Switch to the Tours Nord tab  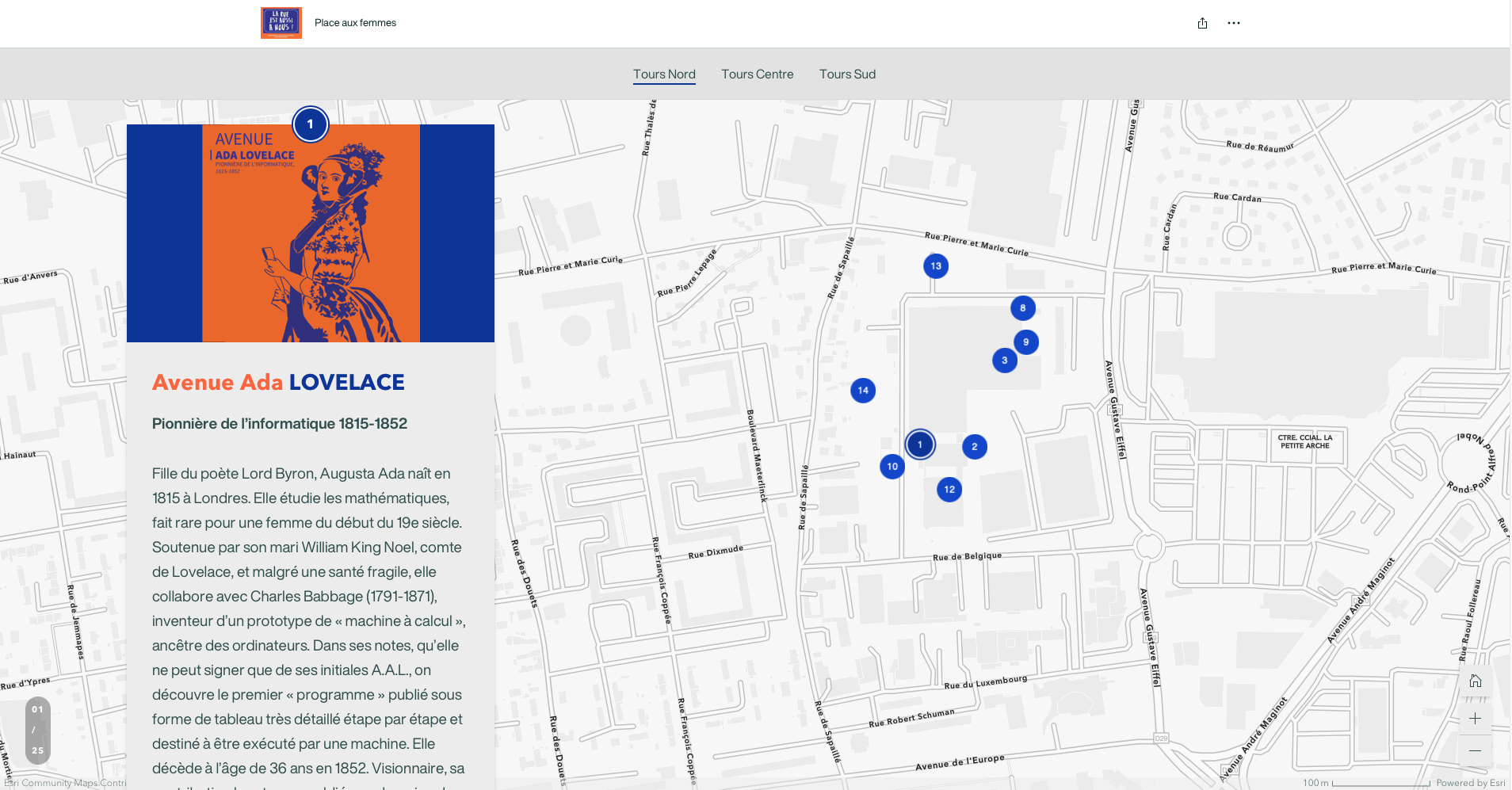tap(664, 74)
